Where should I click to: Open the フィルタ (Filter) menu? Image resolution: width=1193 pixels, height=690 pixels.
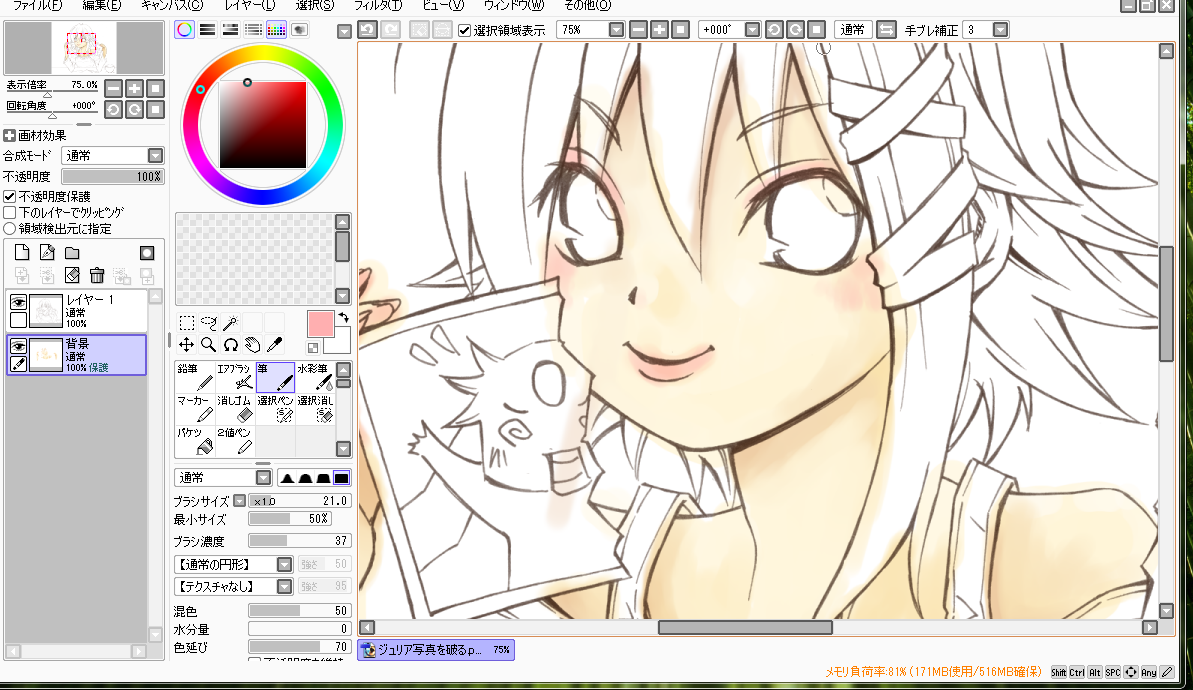point(378,5)
